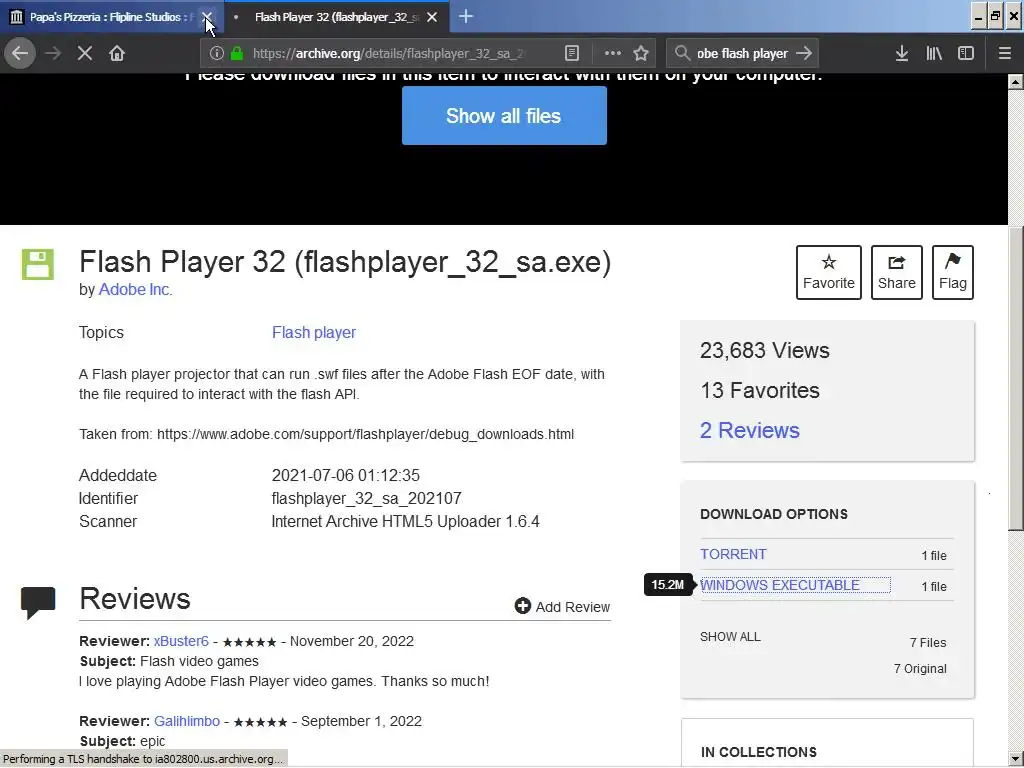Click the 7 Files text
Image resolution: width=1024 pixels, height=768 pixels.
(928, 643)
